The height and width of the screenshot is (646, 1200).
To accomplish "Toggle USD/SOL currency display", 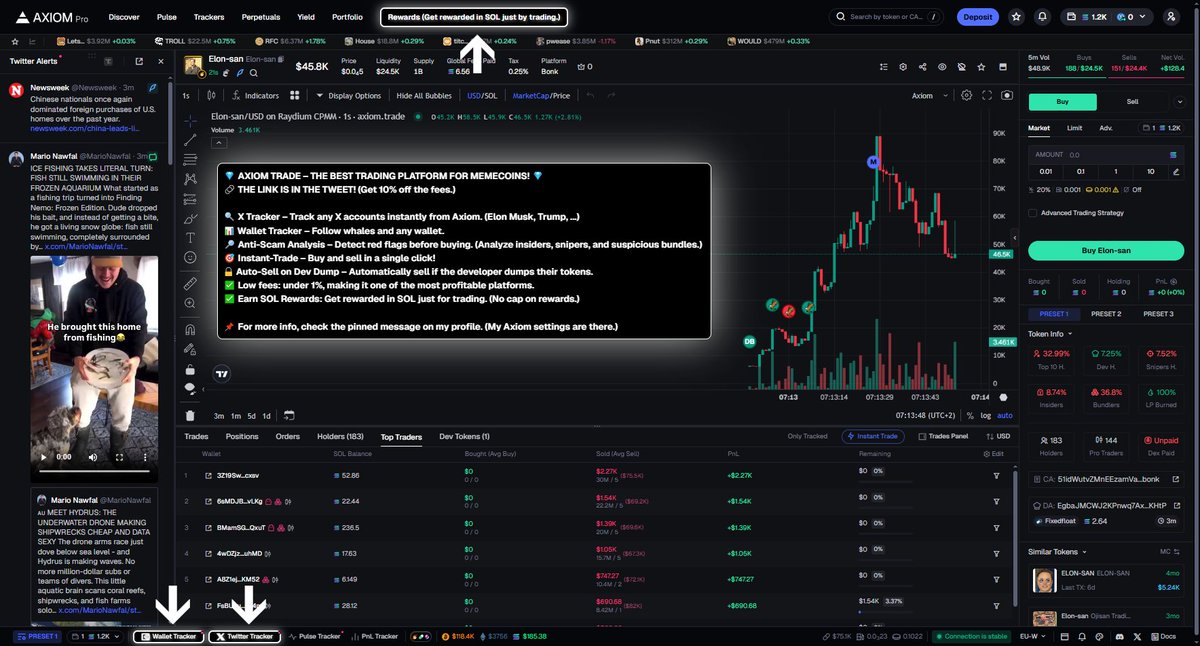I will (482, 96).
